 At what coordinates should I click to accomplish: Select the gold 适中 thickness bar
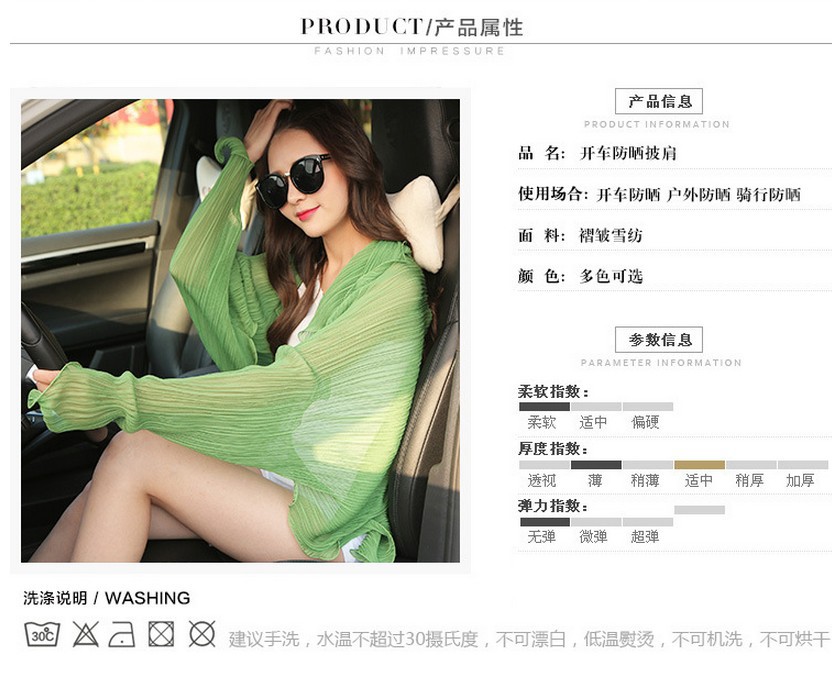pos(699,465)
